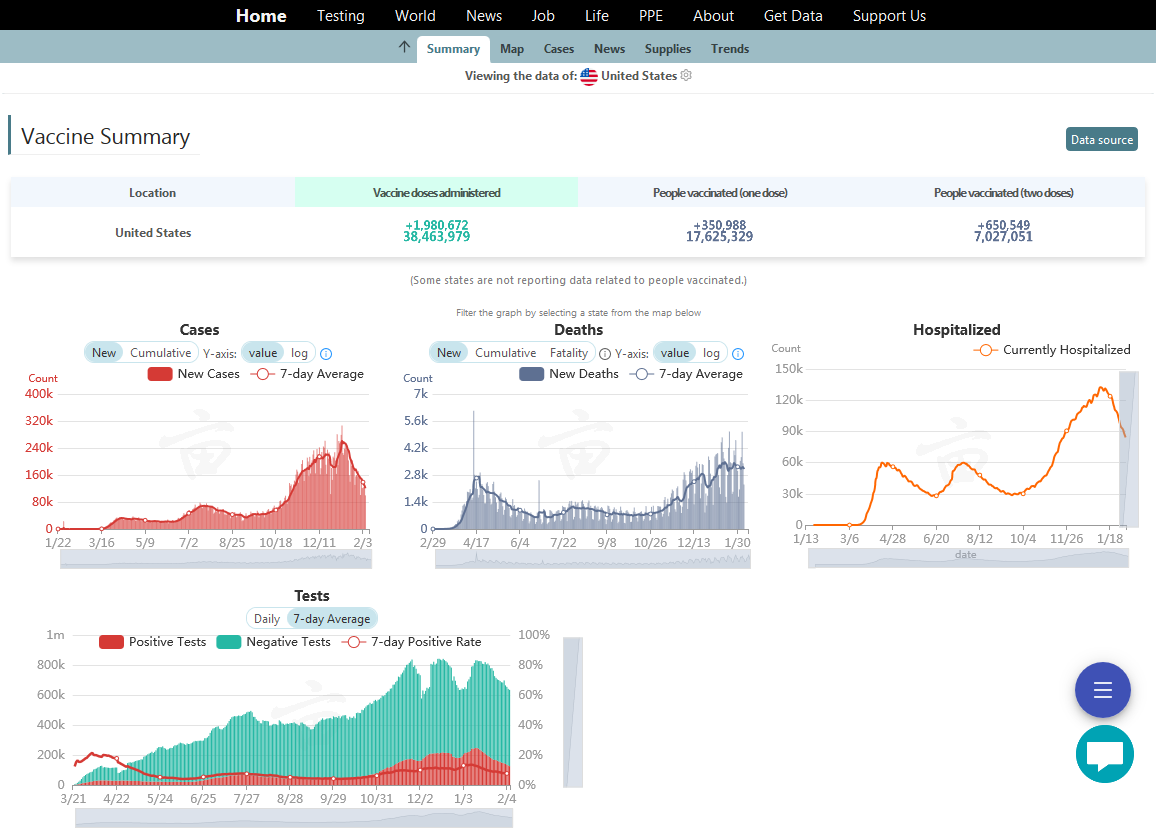The image size is (1156, 833).
Task: Open the blue hamburger menu floating button
Action: pos(1102,690)
